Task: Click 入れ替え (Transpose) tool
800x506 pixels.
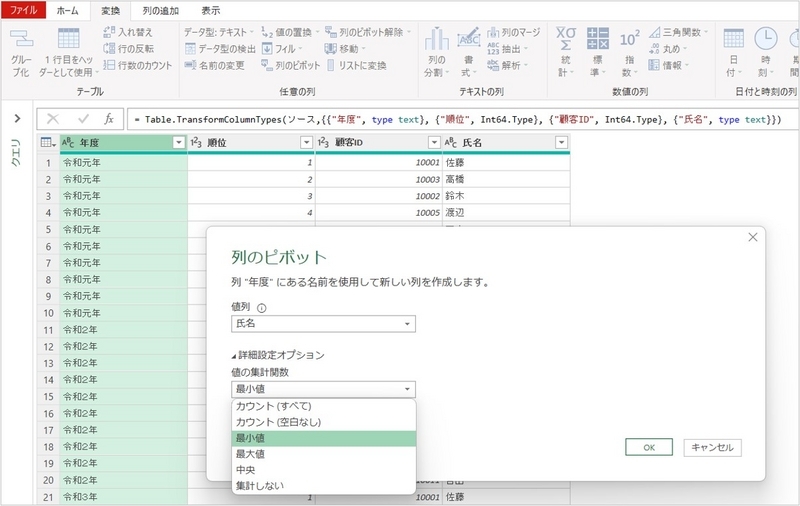Action: [x=128, y=32]
